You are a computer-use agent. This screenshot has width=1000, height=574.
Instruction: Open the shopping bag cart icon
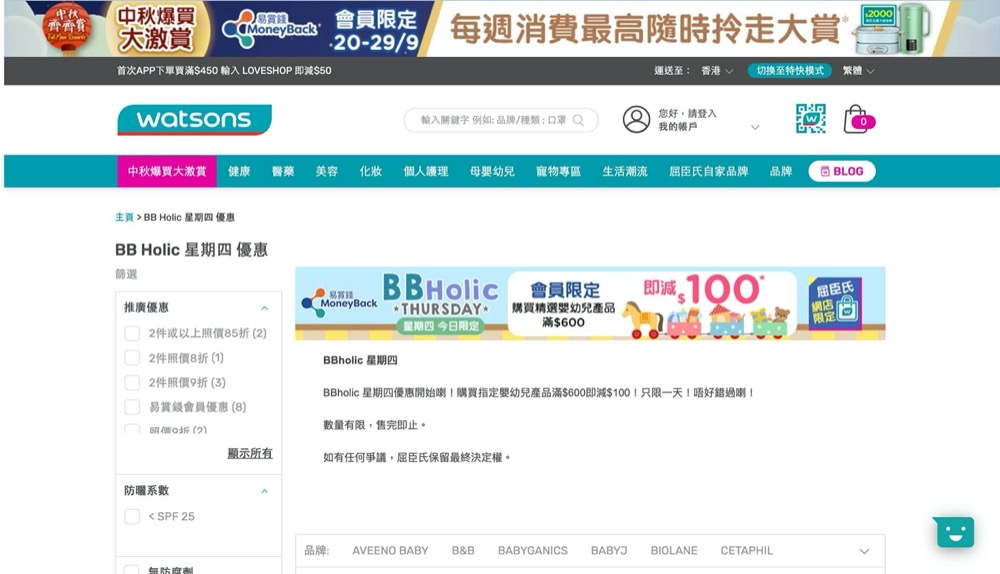(858, 119)
